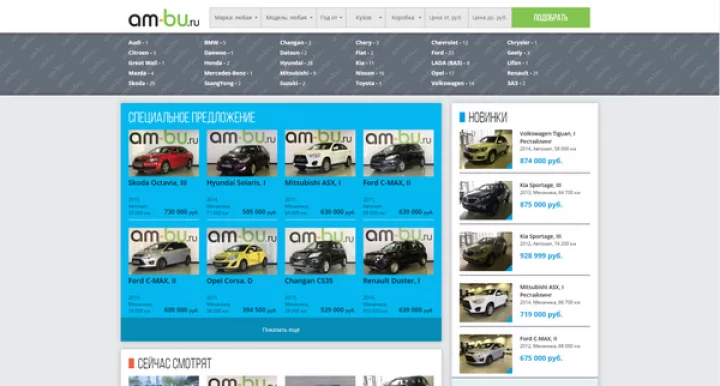Open the yellow Opel Corsa, D photo
This screenshot has height=386, width=720.
[242, 251]
